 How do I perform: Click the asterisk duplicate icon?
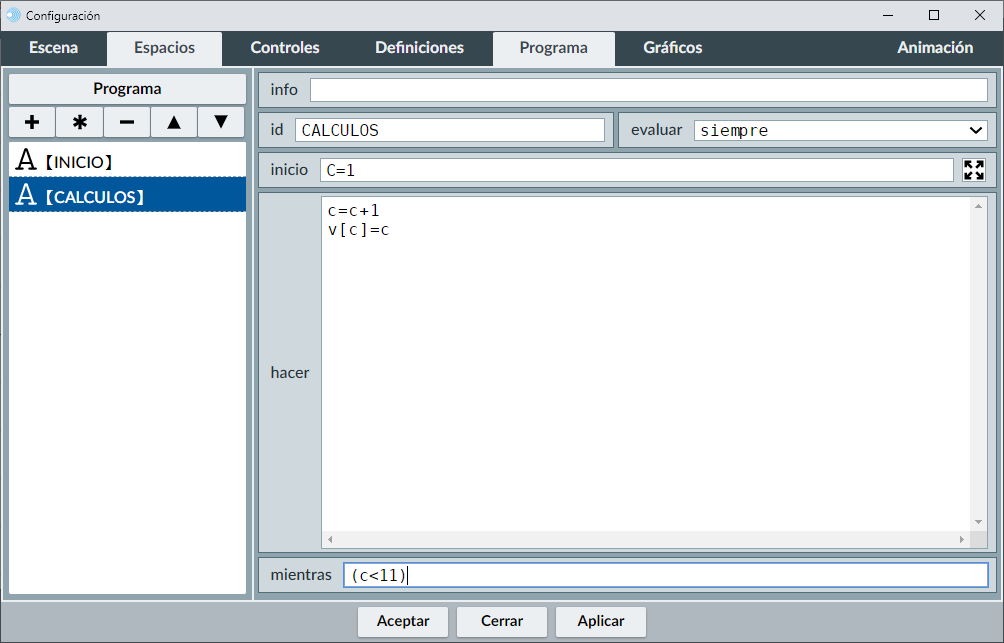pos(80,122)
